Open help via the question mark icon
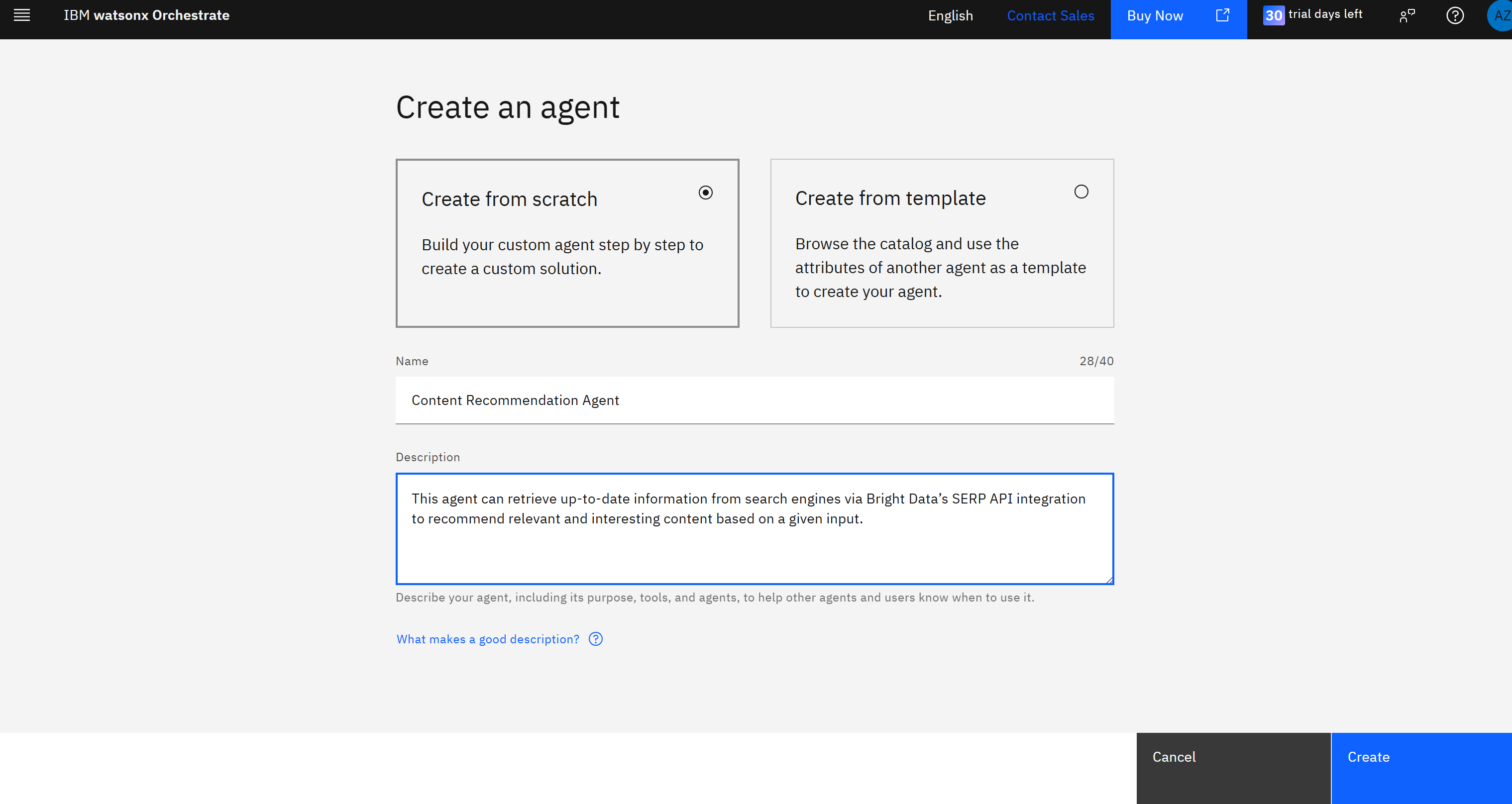Screen dimensions: 1512x804 [x=1455, y=15]
